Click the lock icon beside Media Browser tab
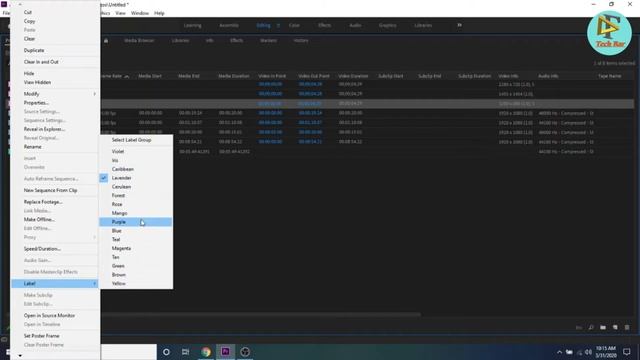 [106, 40]
